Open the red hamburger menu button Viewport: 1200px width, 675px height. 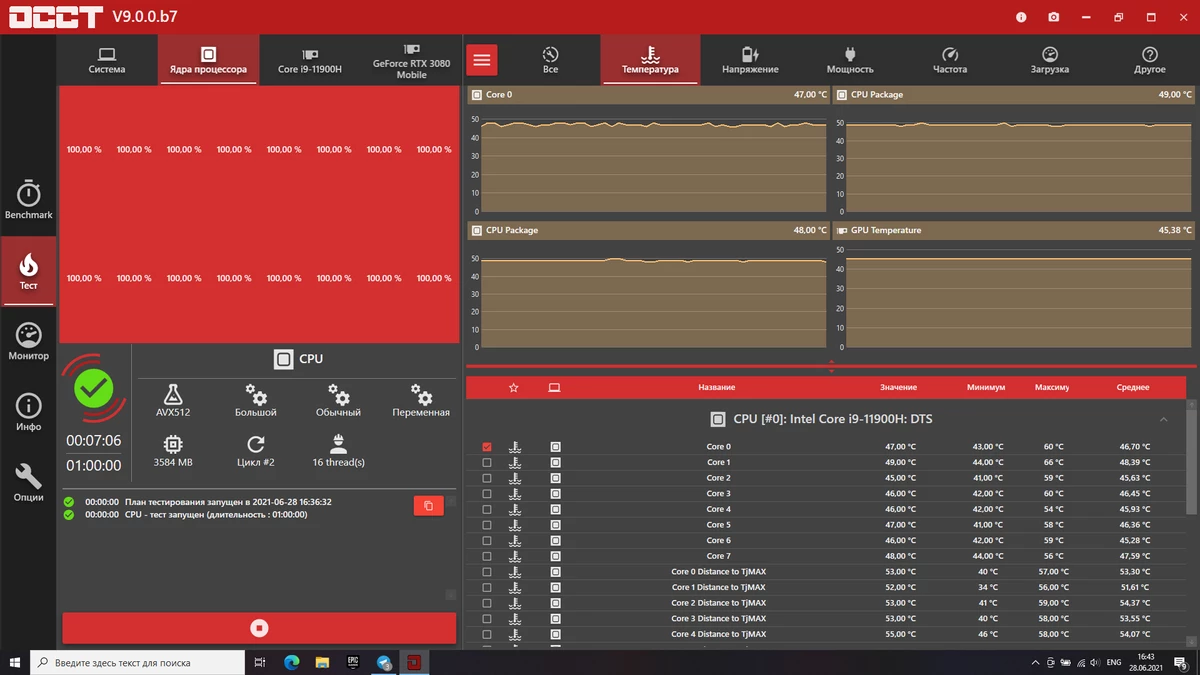pyautogui.click(x=482, y=60)
